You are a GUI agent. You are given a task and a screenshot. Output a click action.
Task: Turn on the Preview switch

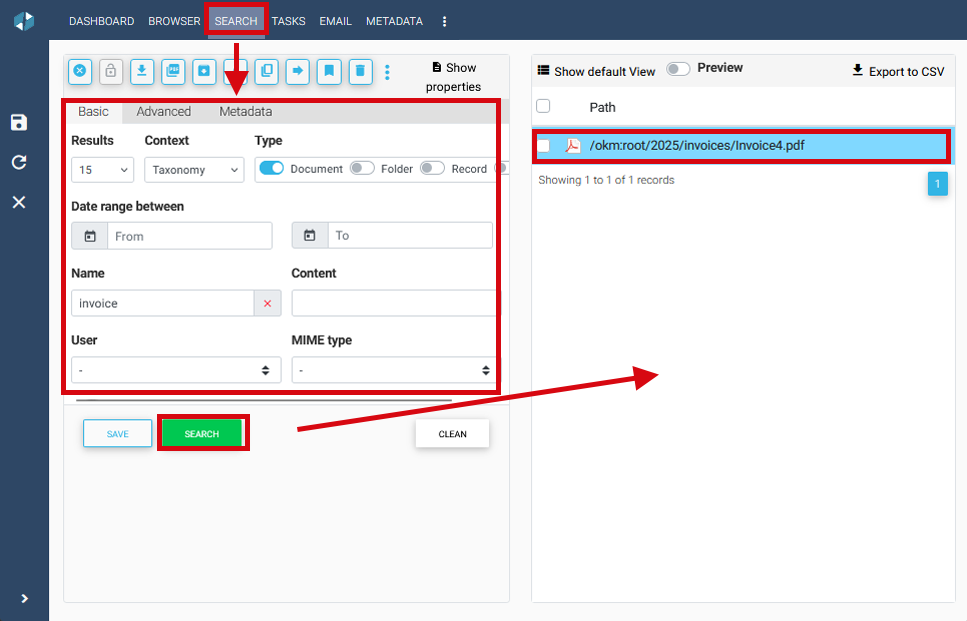coord(678,68)
